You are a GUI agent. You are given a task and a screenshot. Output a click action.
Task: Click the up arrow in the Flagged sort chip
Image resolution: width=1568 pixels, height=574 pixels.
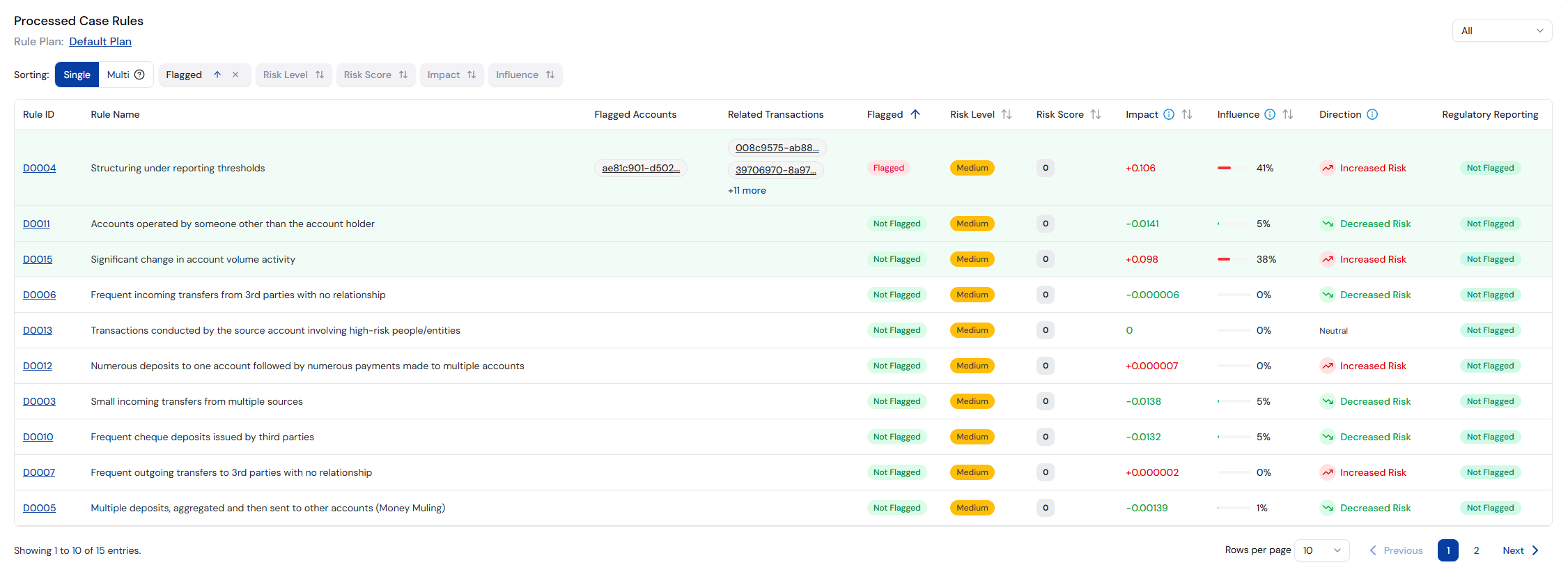[217, 75]
